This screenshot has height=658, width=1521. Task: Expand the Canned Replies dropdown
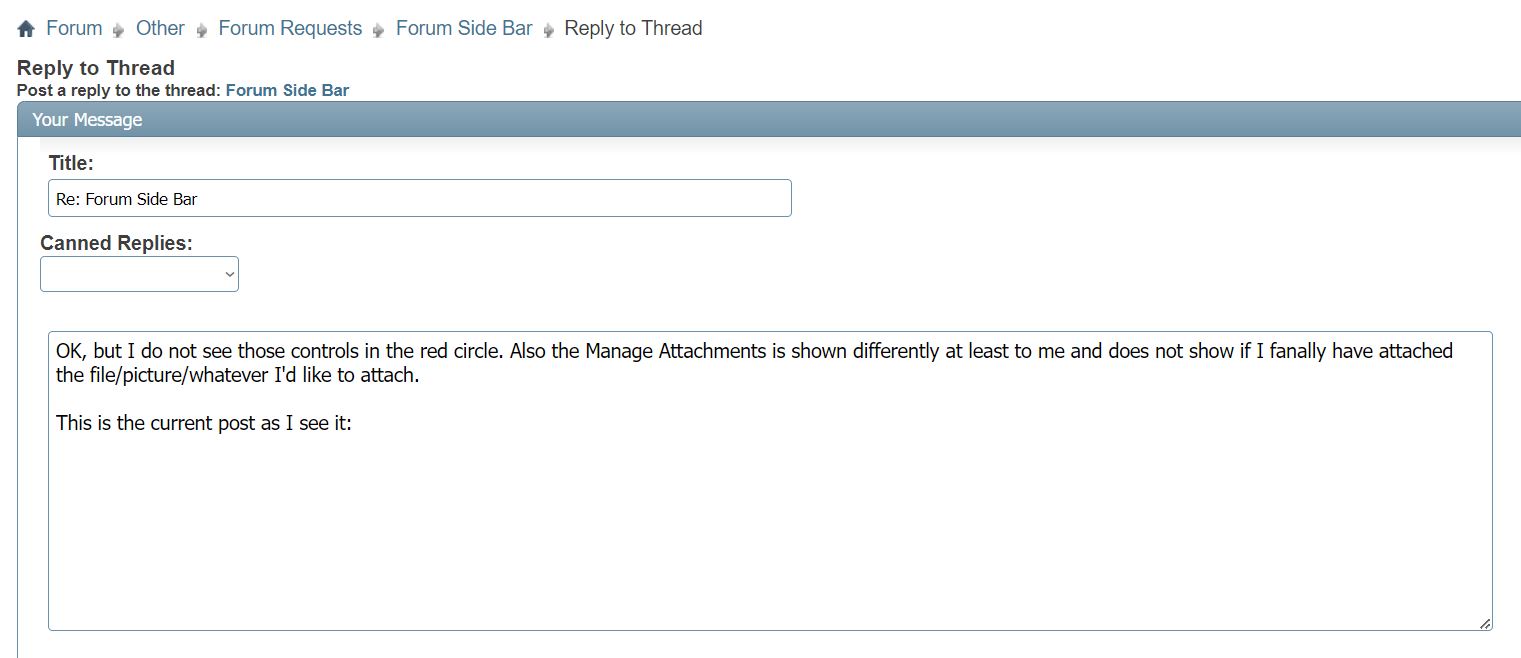139,274
